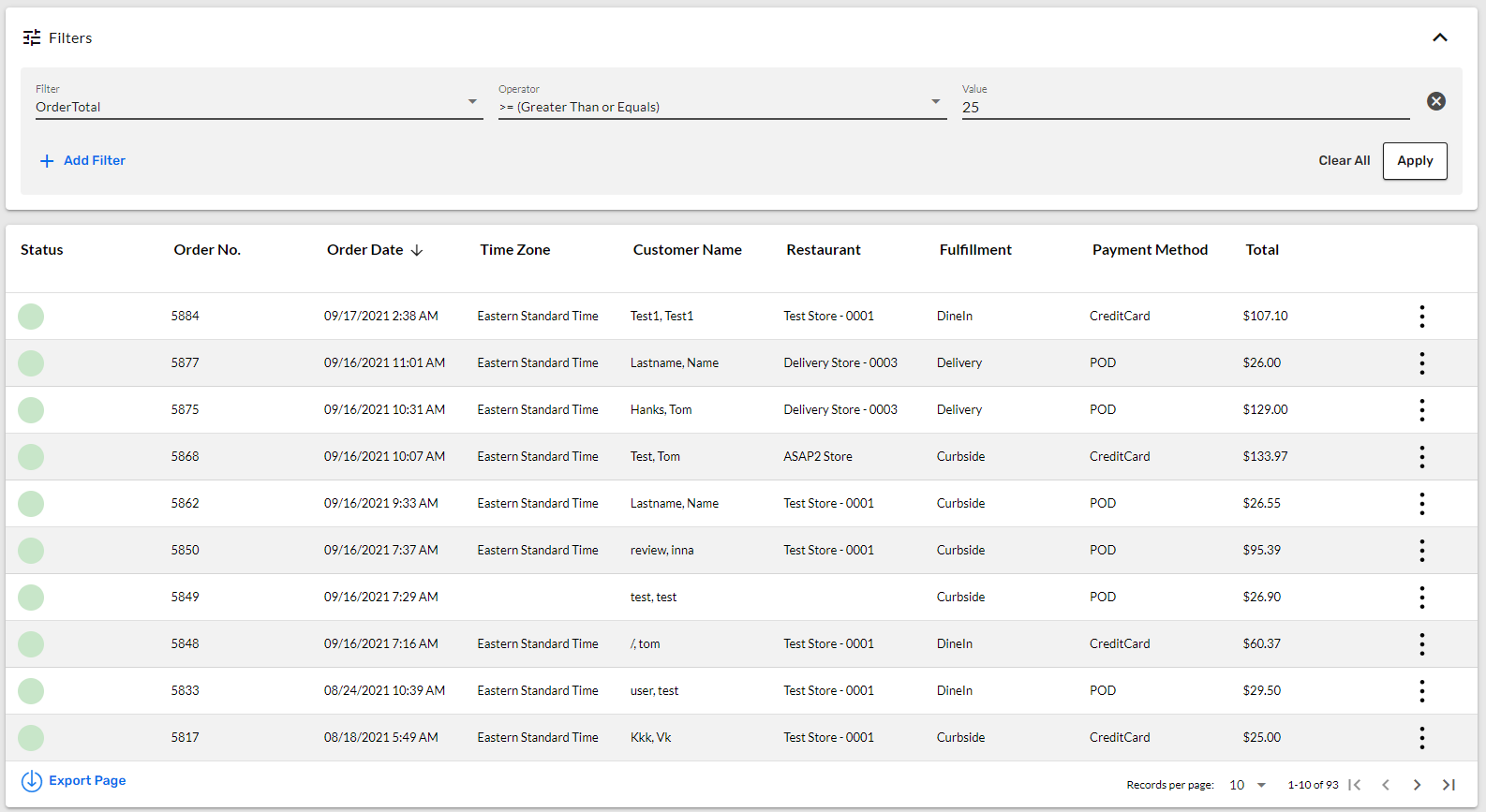
Task: Click status indicator for order 5862
Action: (31, 504)
